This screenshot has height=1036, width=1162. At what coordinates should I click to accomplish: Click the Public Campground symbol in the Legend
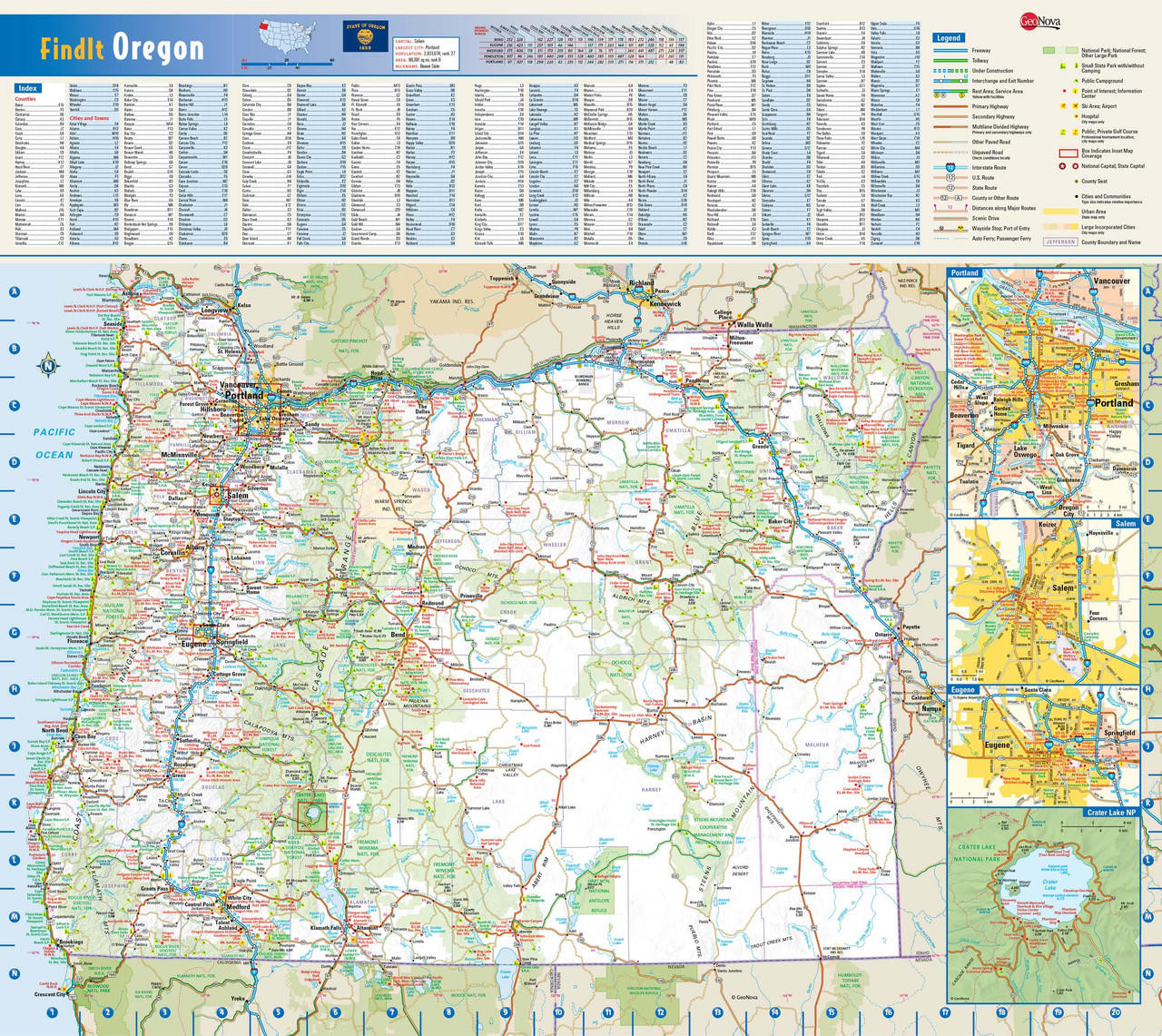(1076, 81)
